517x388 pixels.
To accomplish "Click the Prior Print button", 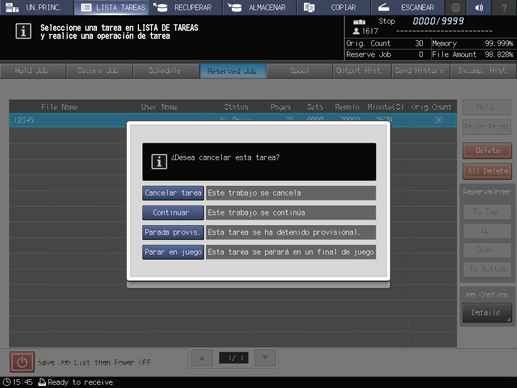I will click(x=487, y=127).
